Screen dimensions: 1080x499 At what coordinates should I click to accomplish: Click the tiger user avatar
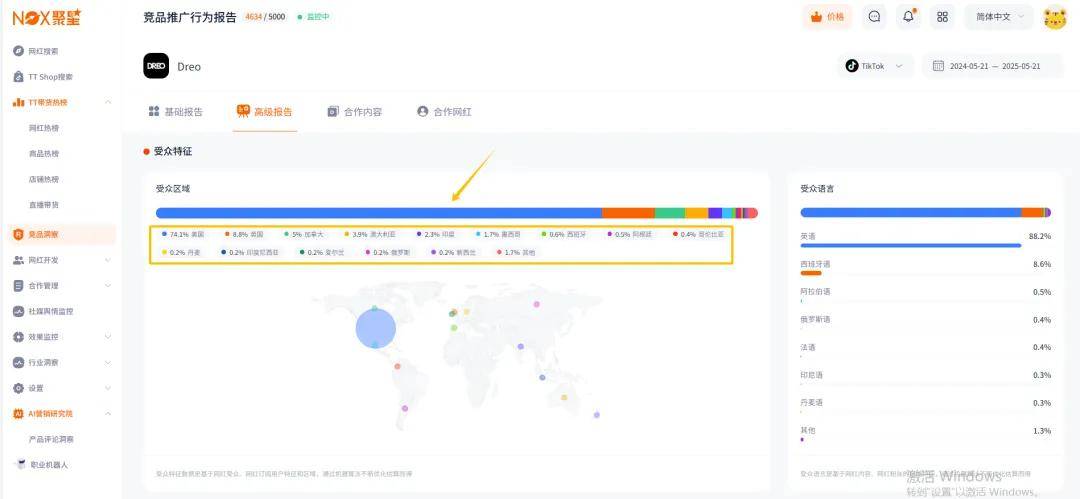[1055, 18]
